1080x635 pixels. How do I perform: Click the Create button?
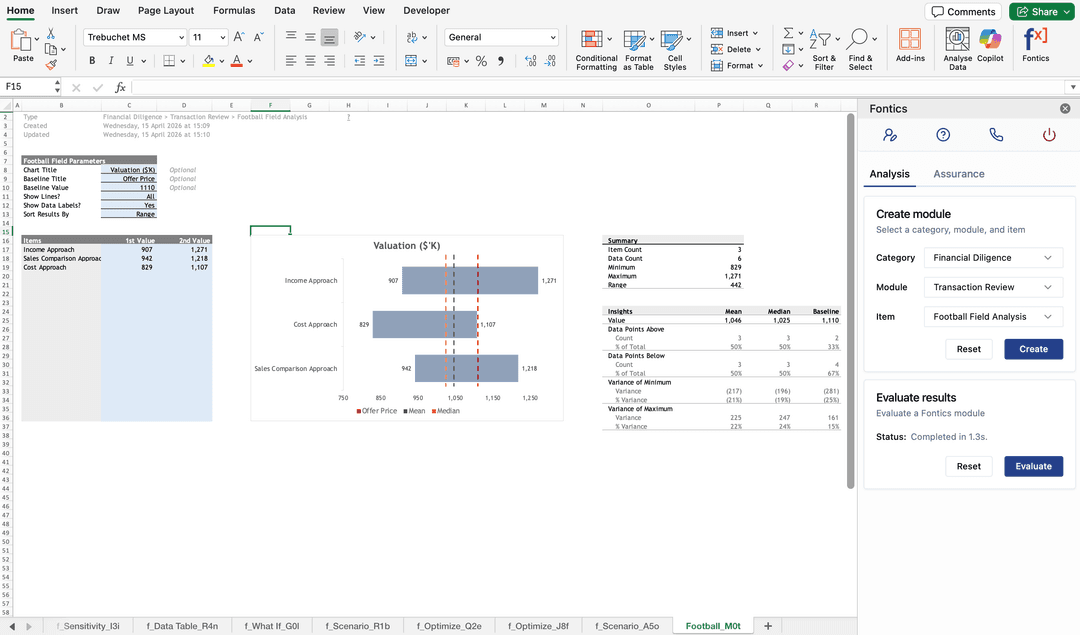point(1033,349)
